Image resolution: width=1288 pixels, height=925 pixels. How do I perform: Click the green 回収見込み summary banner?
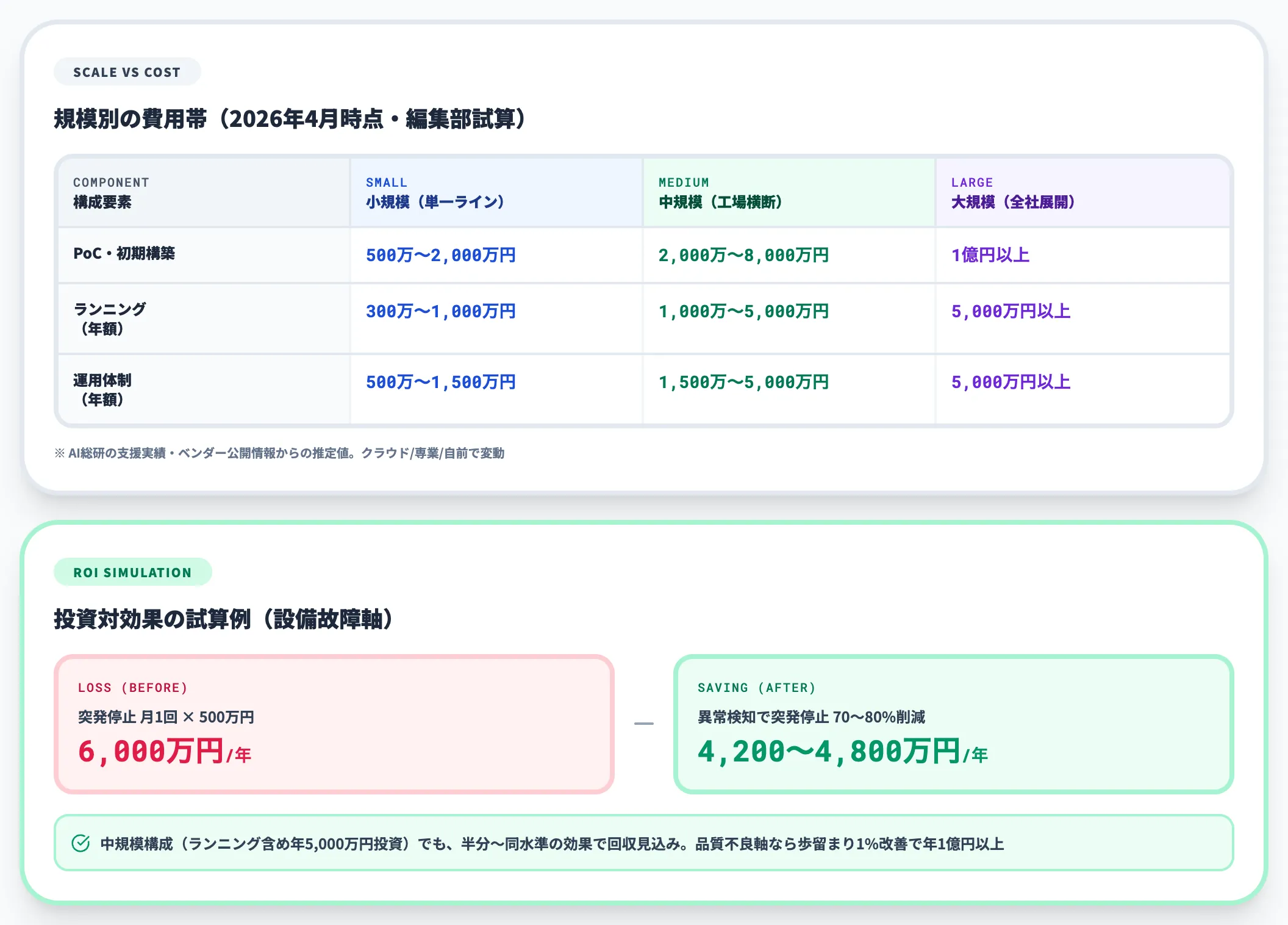pos(644,843)
